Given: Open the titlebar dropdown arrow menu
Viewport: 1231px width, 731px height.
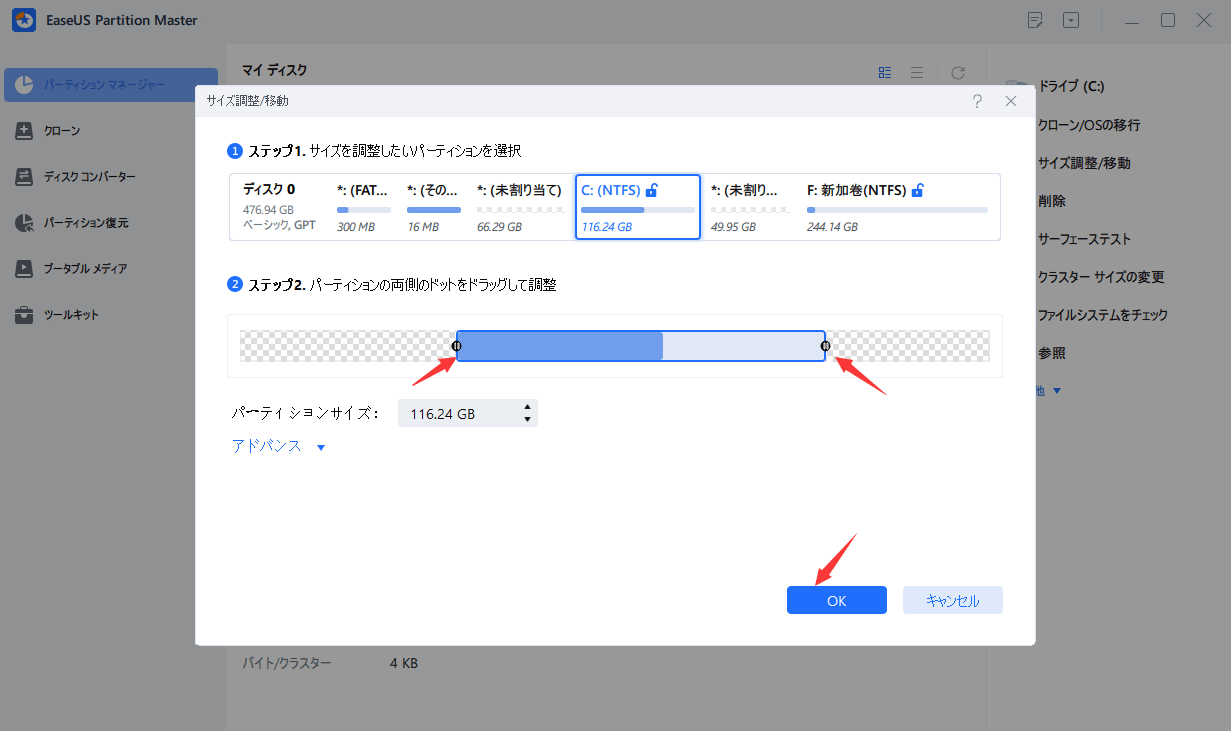Looking at the screenshot, I should [x=1070, y=19].
